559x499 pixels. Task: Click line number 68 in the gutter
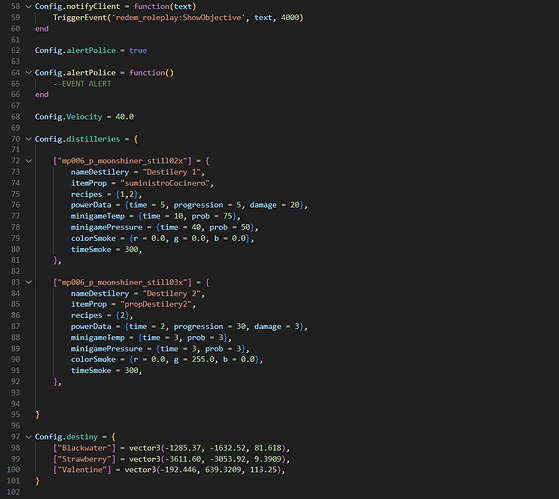tap(16, 117)
